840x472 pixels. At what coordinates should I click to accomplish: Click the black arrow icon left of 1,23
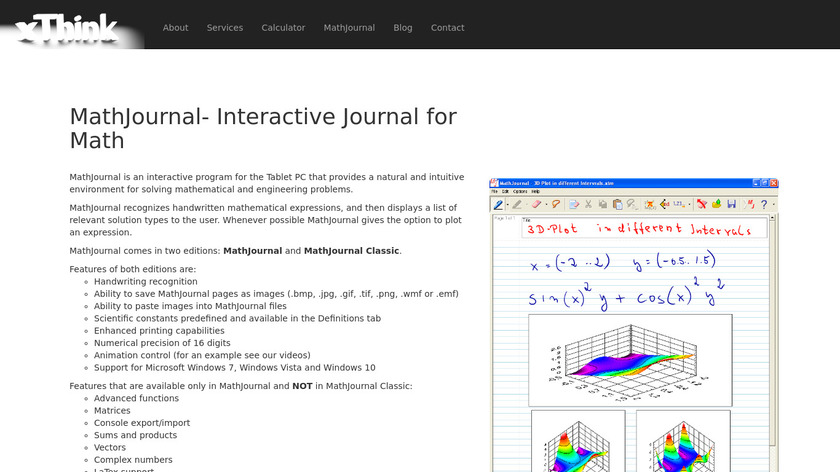(x=664, y=204)
